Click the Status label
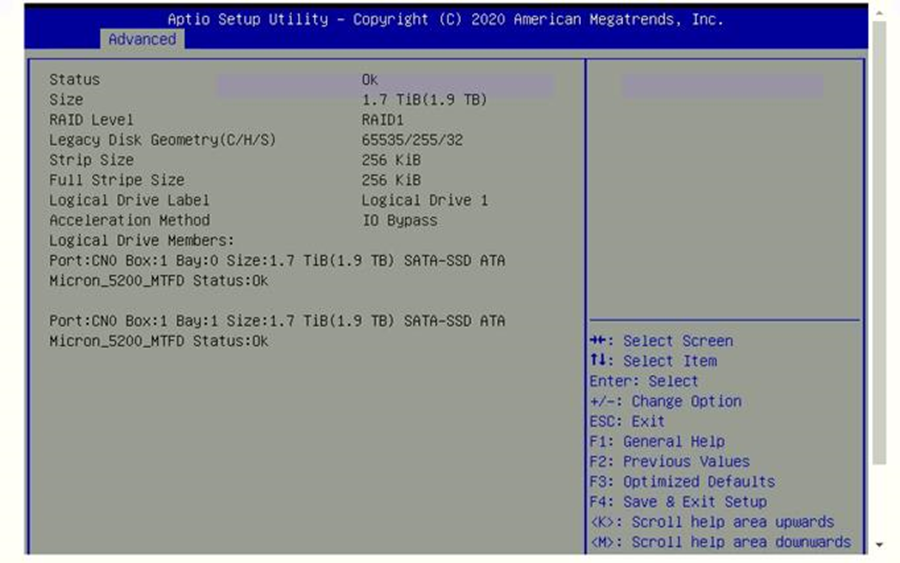Image resolution: width=900 pixels, height=563 pixels. pyautogui.click(x=75, y=79)
